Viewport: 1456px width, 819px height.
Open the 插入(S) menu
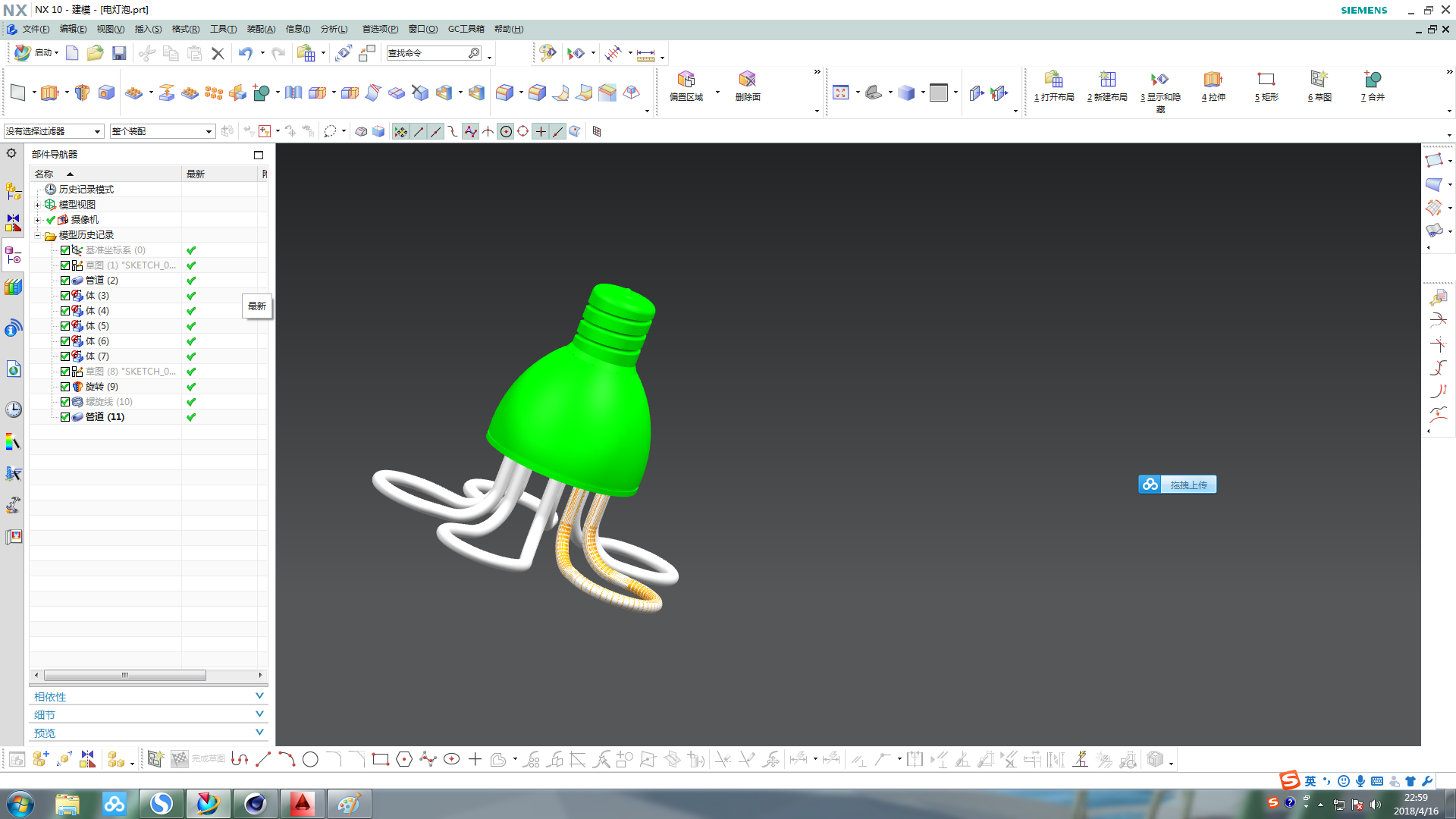click(148, 29)
